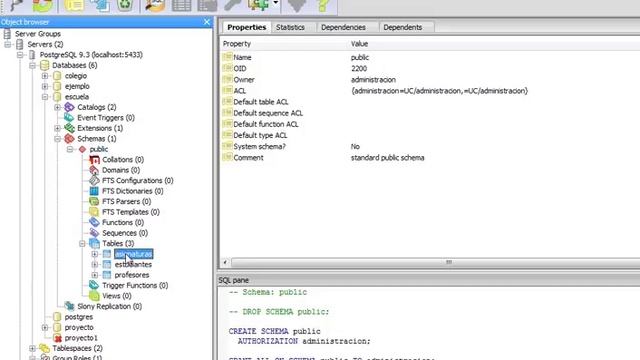This screenshot has width=640, height=360.
Task: Click the filtered data grid toolbar icon
Action: [207, 5]
